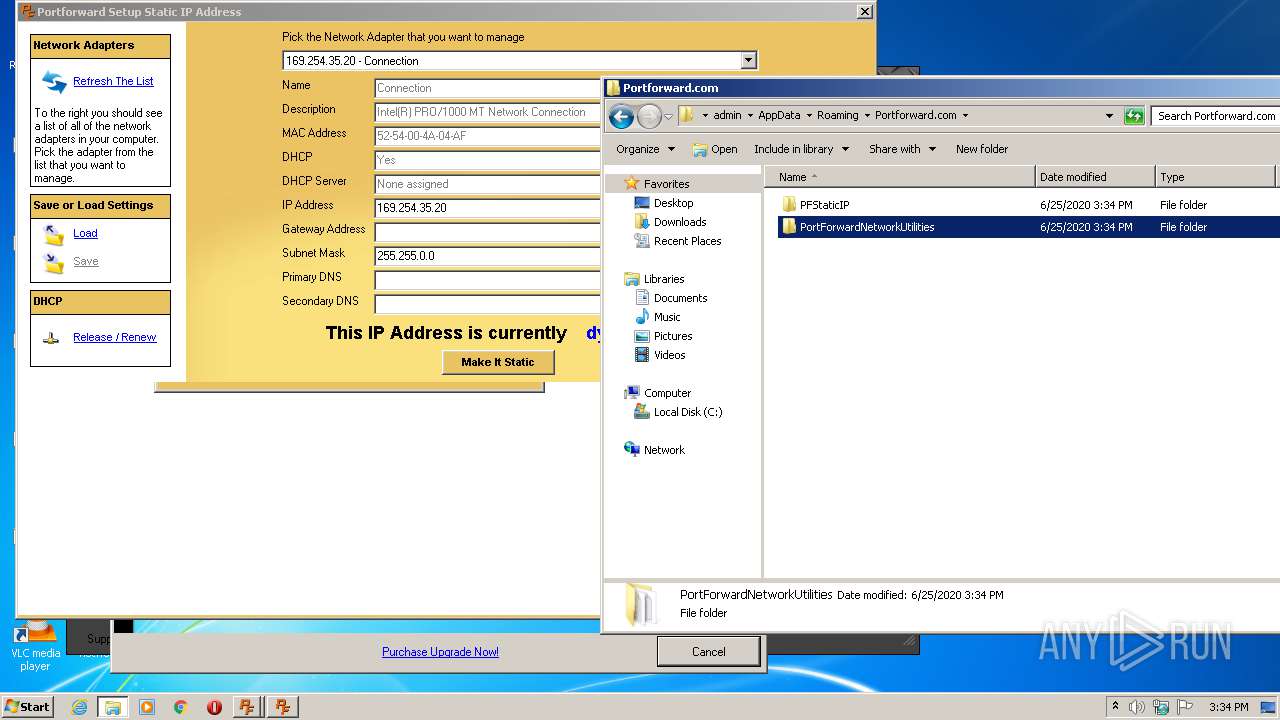The height and width of the screenshot is (720, 1280).
Task: Open Chrome from the taskbar
Action: (x=181, y=707)
